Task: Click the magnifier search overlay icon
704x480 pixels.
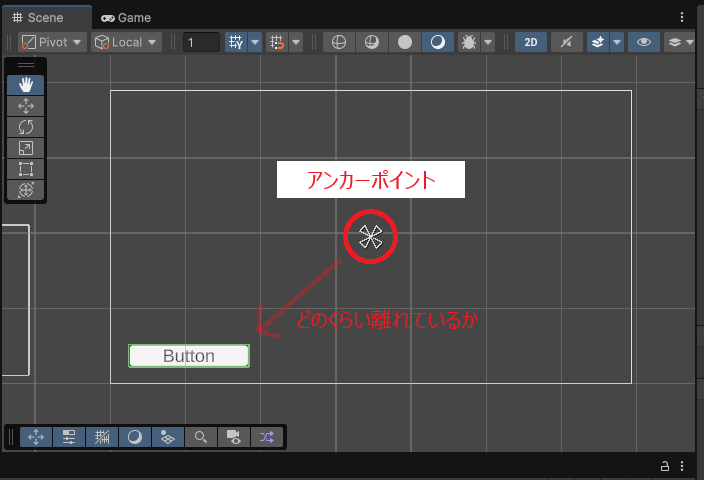Action: (201, 437)
